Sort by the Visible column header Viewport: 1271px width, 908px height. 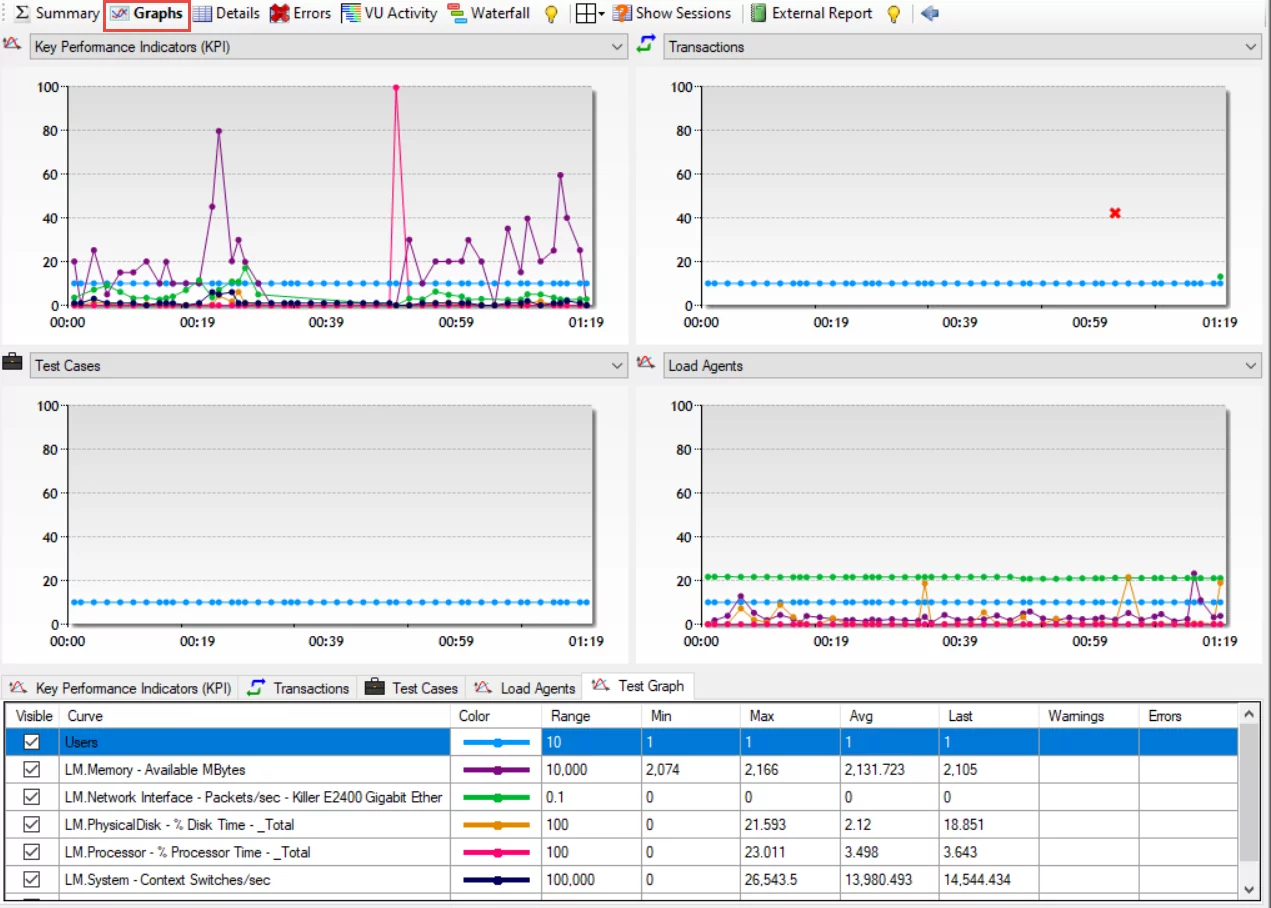coord(34,716)
